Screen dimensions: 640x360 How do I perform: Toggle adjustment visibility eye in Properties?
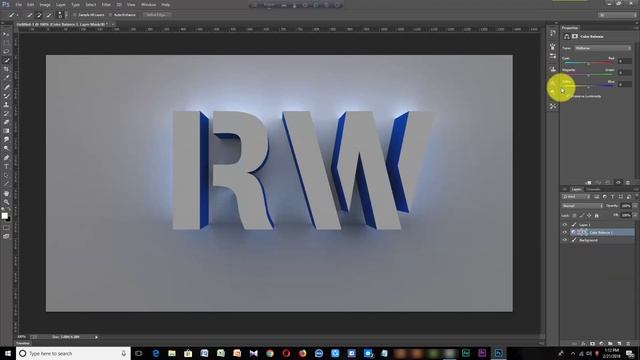(x=618, y=182)
